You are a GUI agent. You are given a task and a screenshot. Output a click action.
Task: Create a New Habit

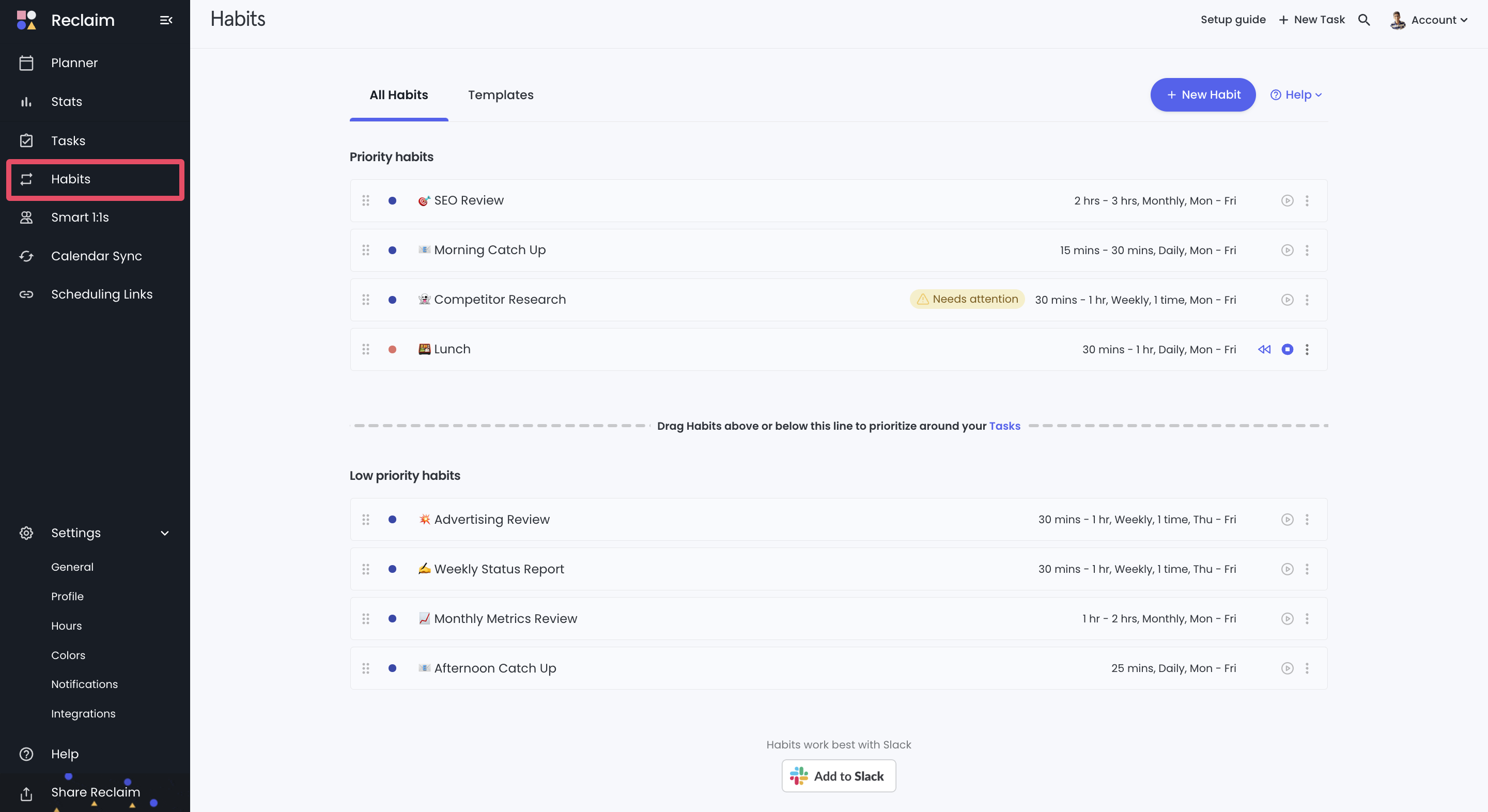tap(1203, 95)
